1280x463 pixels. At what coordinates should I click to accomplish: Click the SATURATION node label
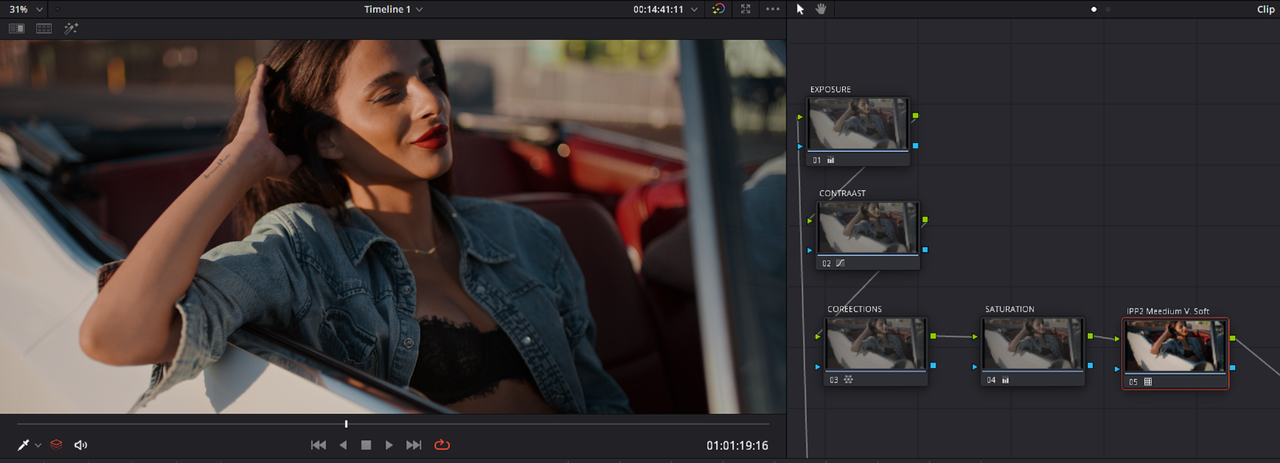coord(1009,309)
